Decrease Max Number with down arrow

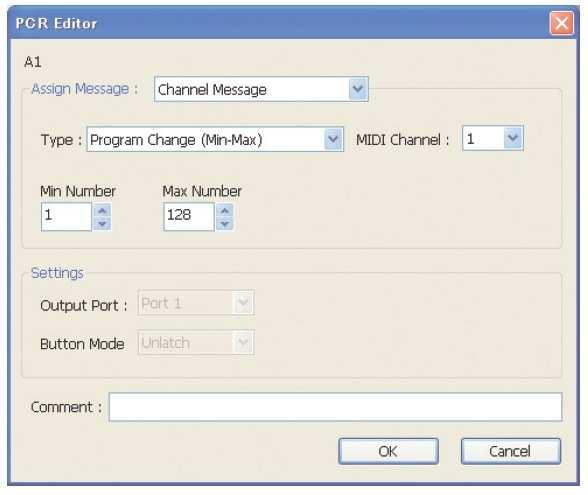pyautogui.click(x=225, y=224)
